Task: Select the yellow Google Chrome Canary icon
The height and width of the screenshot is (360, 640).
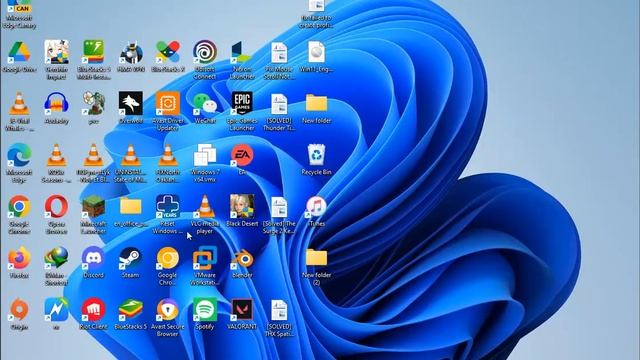Action: pos(168,258)
